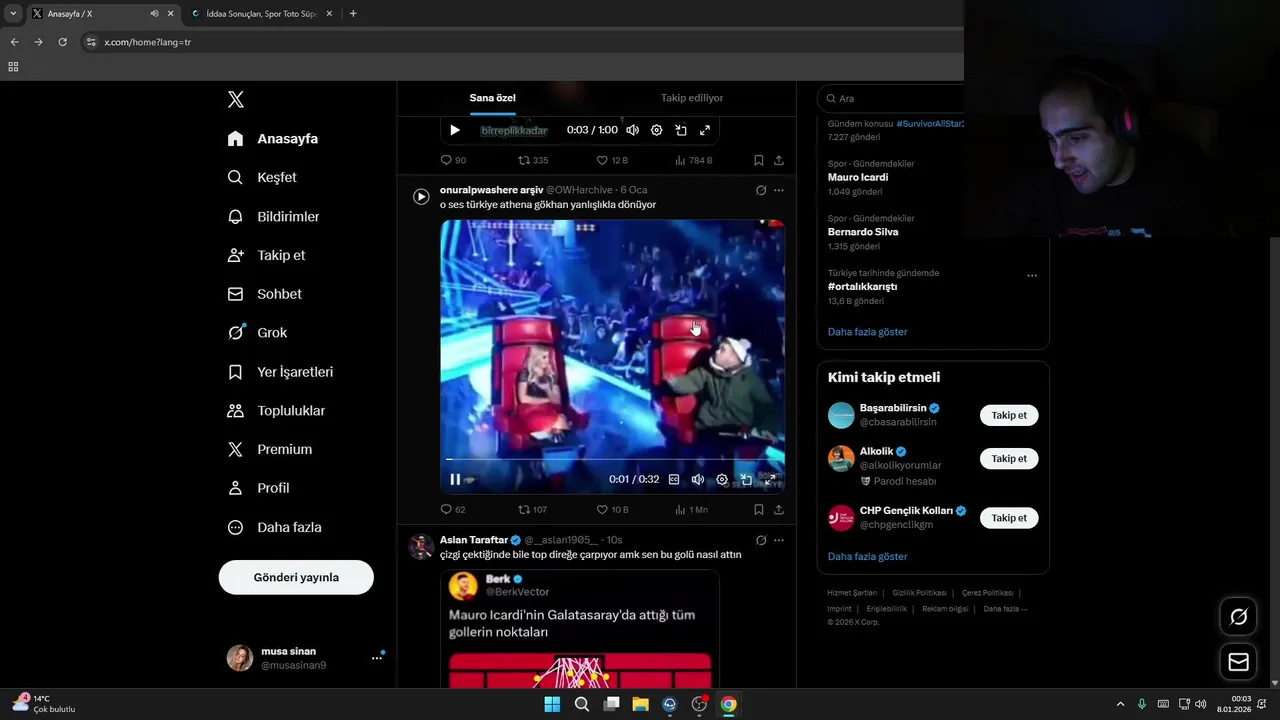Click the browser address bar
This screenshot has height=720, width=1280.
coord(520,42)
